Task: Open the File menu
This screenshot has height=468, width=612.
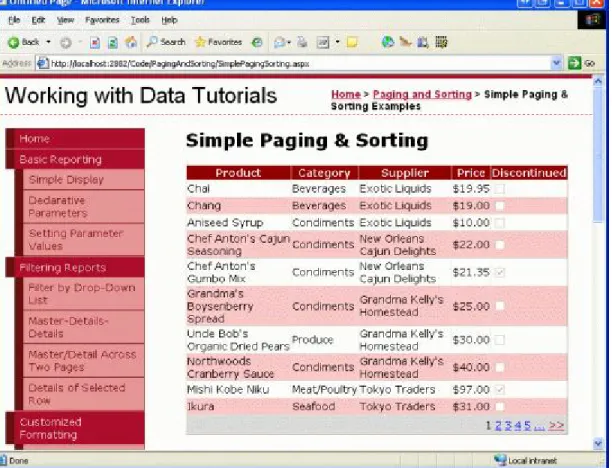Action: coord(14,20)
